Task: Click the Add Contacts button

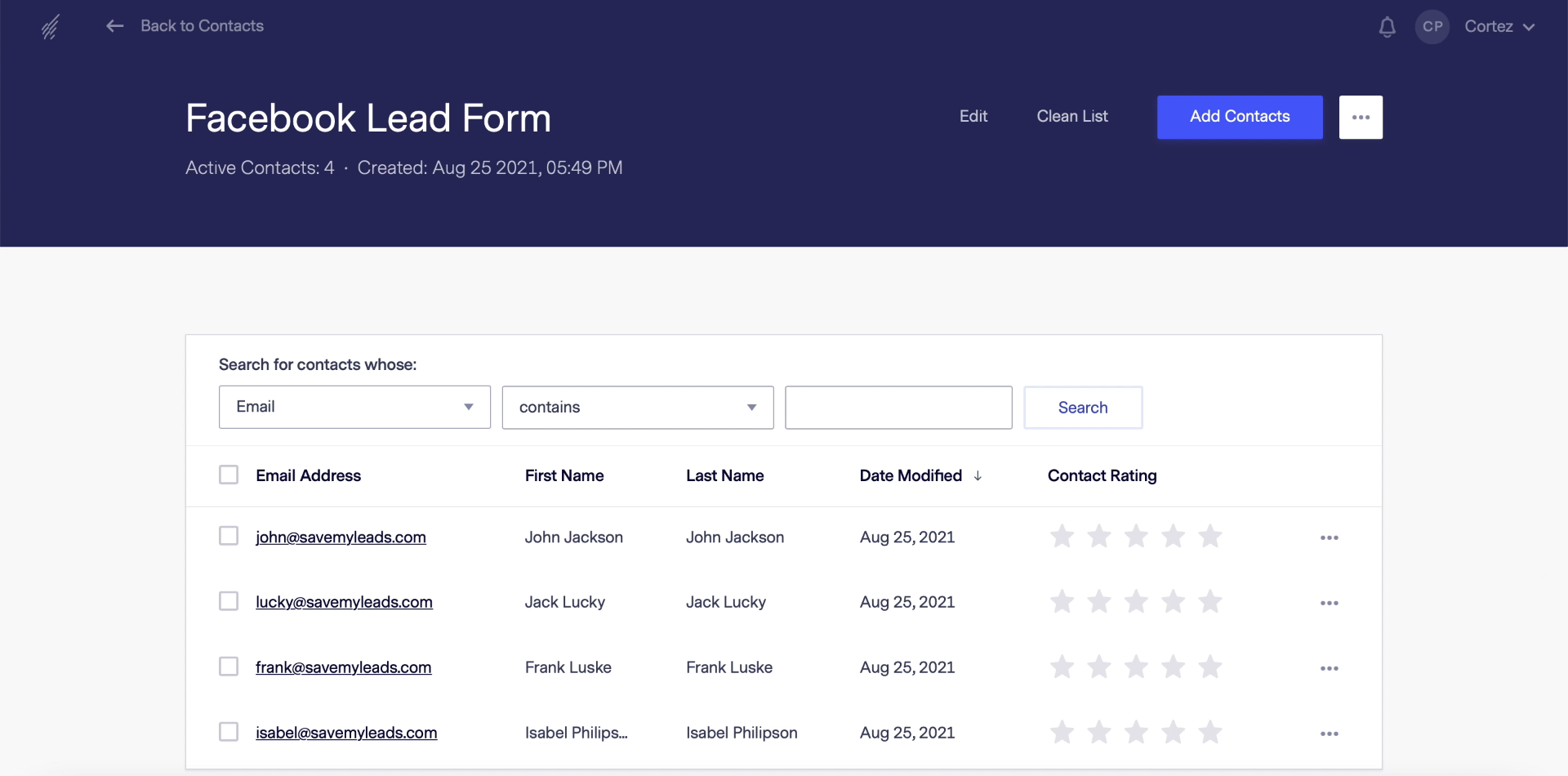Action: click(x=1240, y=117)
